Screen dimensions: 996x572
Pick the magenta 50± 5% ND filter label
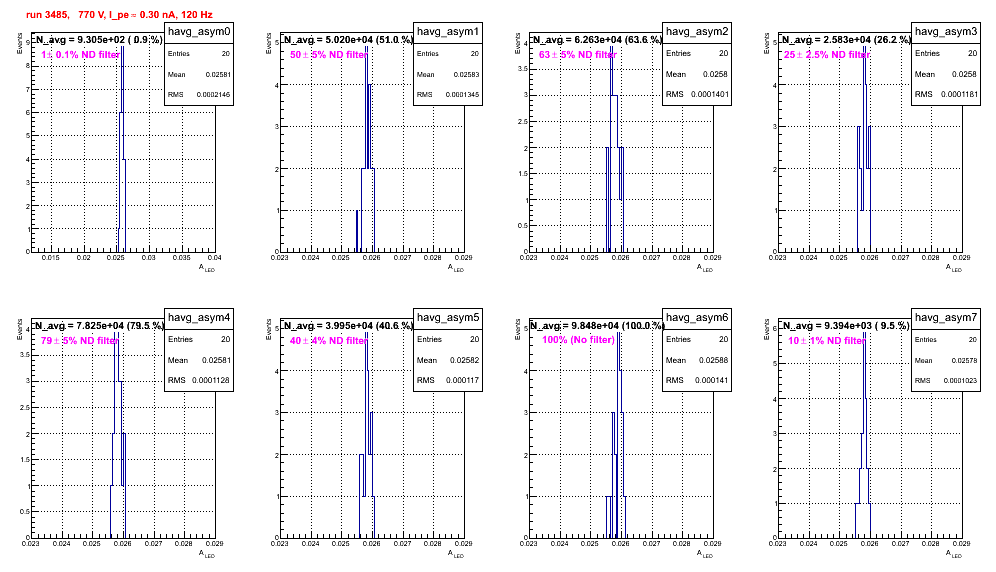click(x=329, y=55)
